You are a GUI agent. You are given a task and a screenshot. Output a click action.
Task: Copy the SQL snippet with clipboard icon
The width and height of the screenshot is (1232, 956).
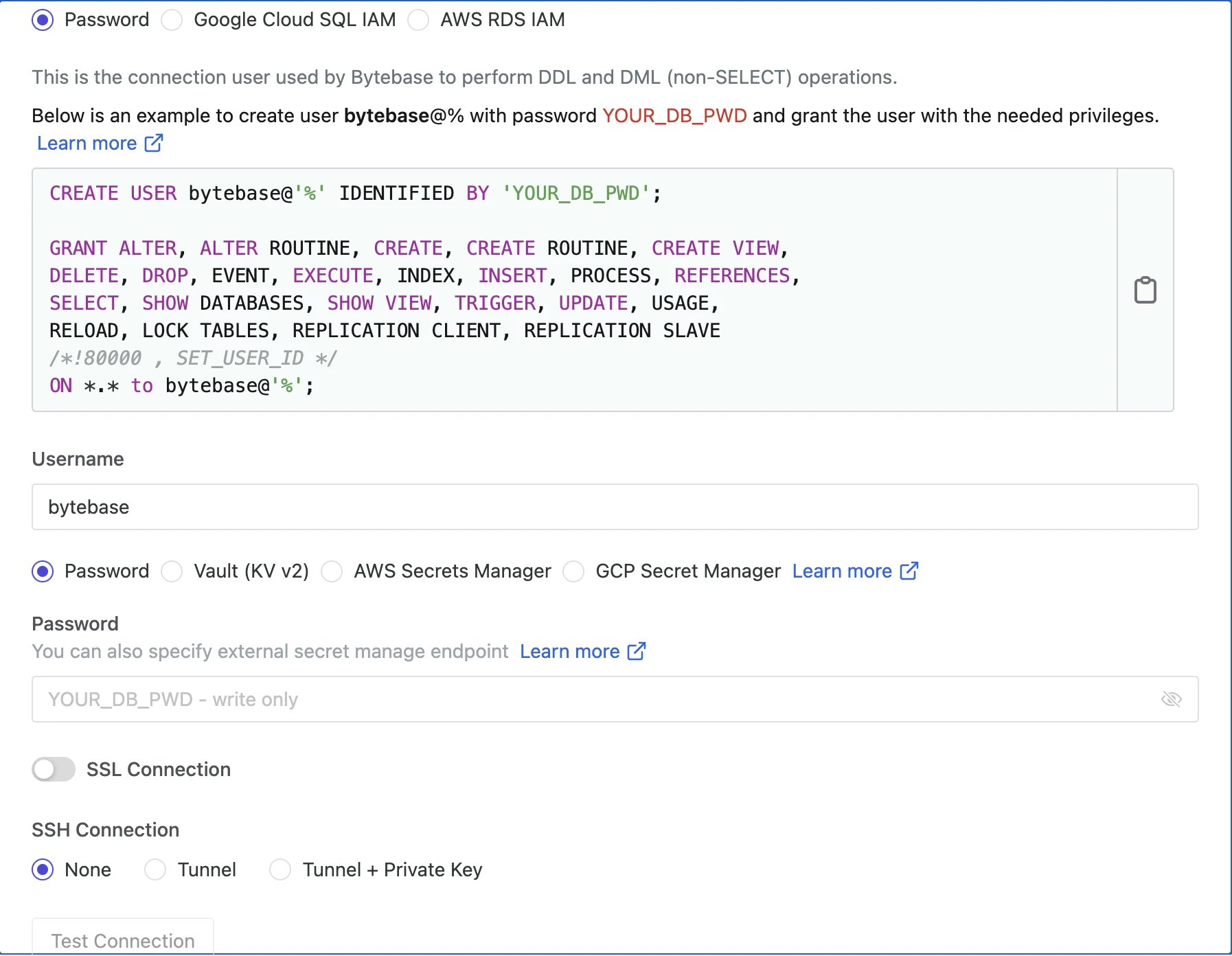click(x=1145, y=290)
